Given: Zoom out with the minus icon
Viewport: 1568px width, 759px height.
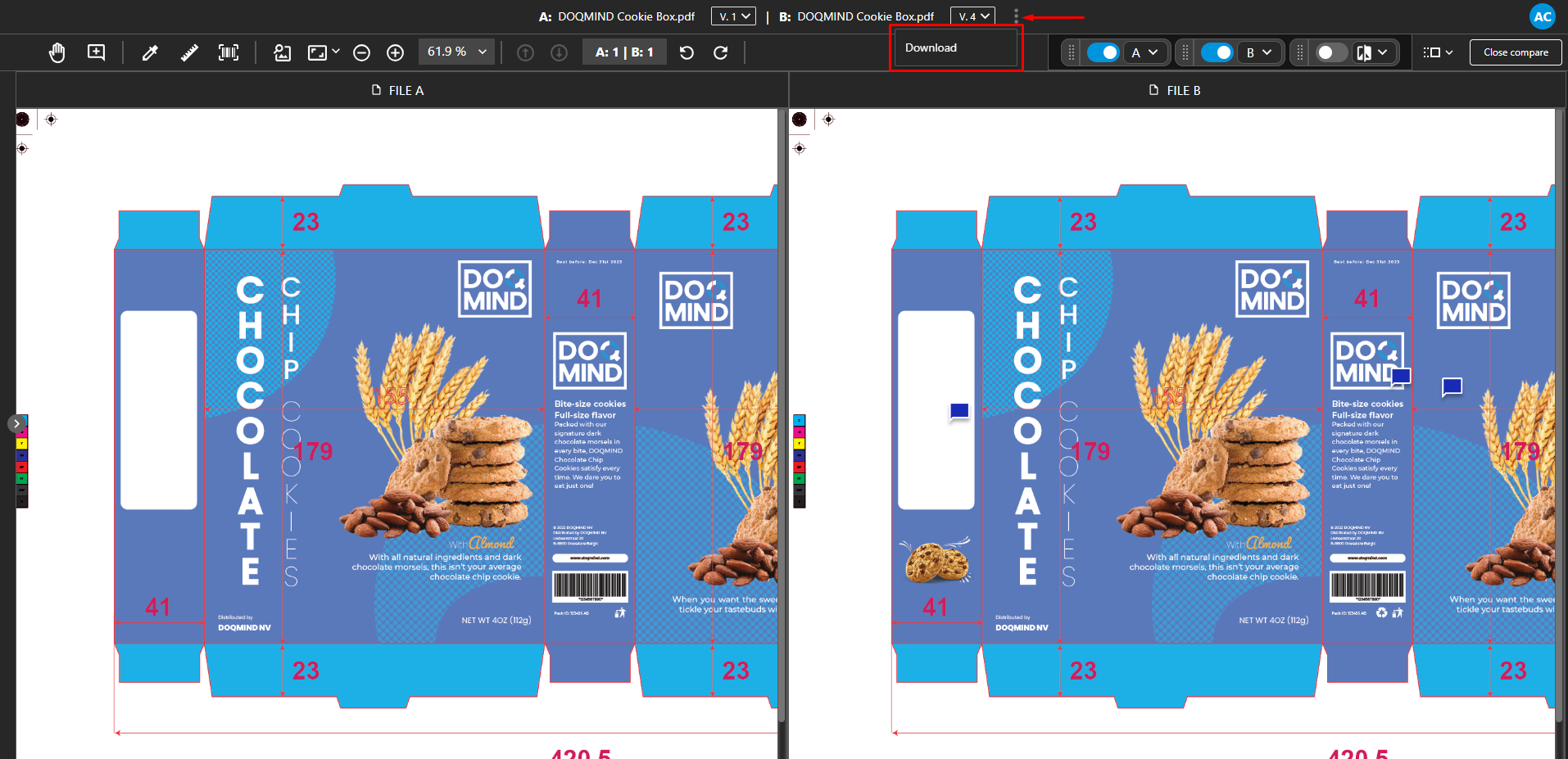Looking at the screenshot, I should [361, 52].
